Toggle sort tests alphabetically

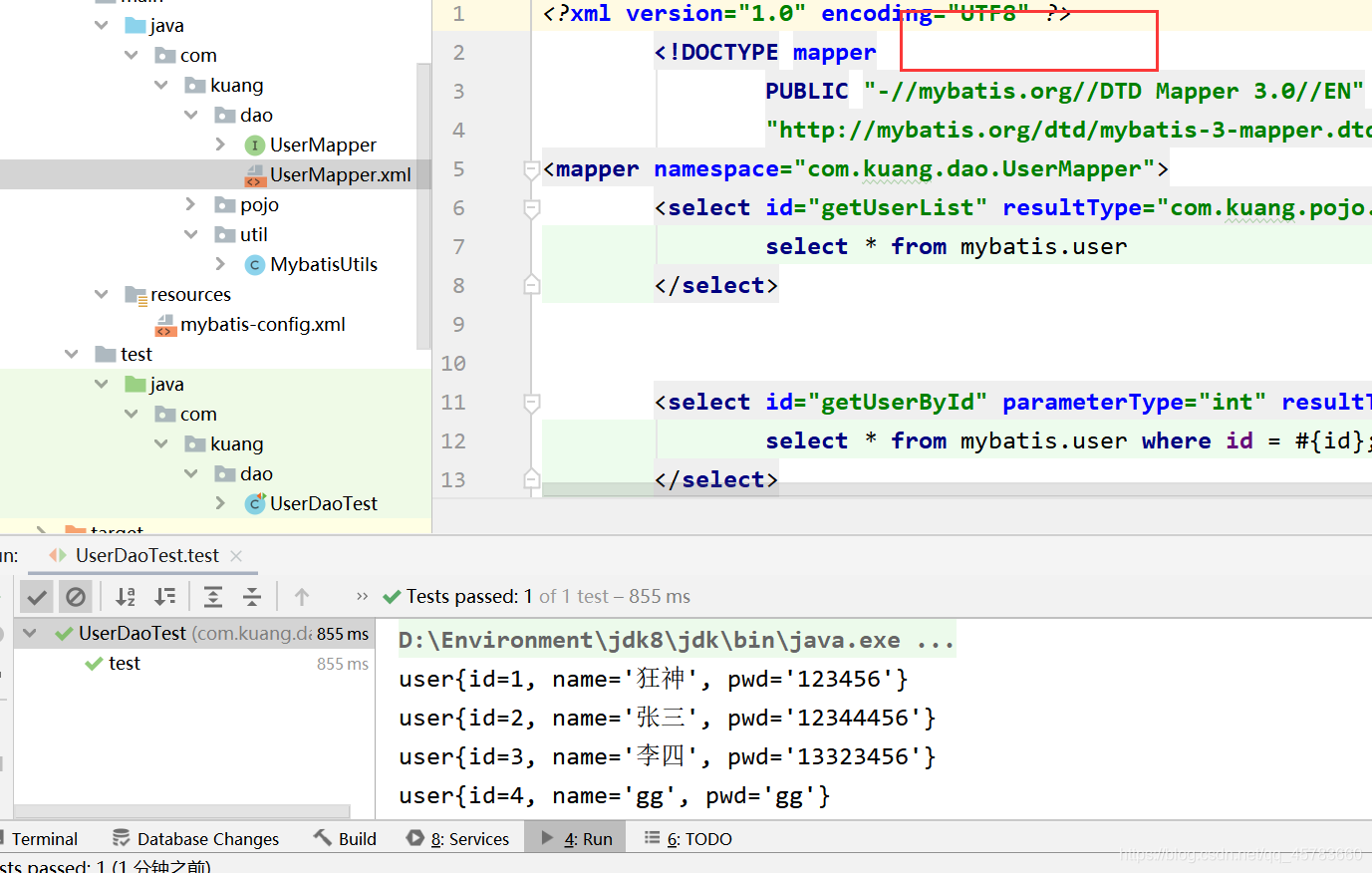[126, 597]
